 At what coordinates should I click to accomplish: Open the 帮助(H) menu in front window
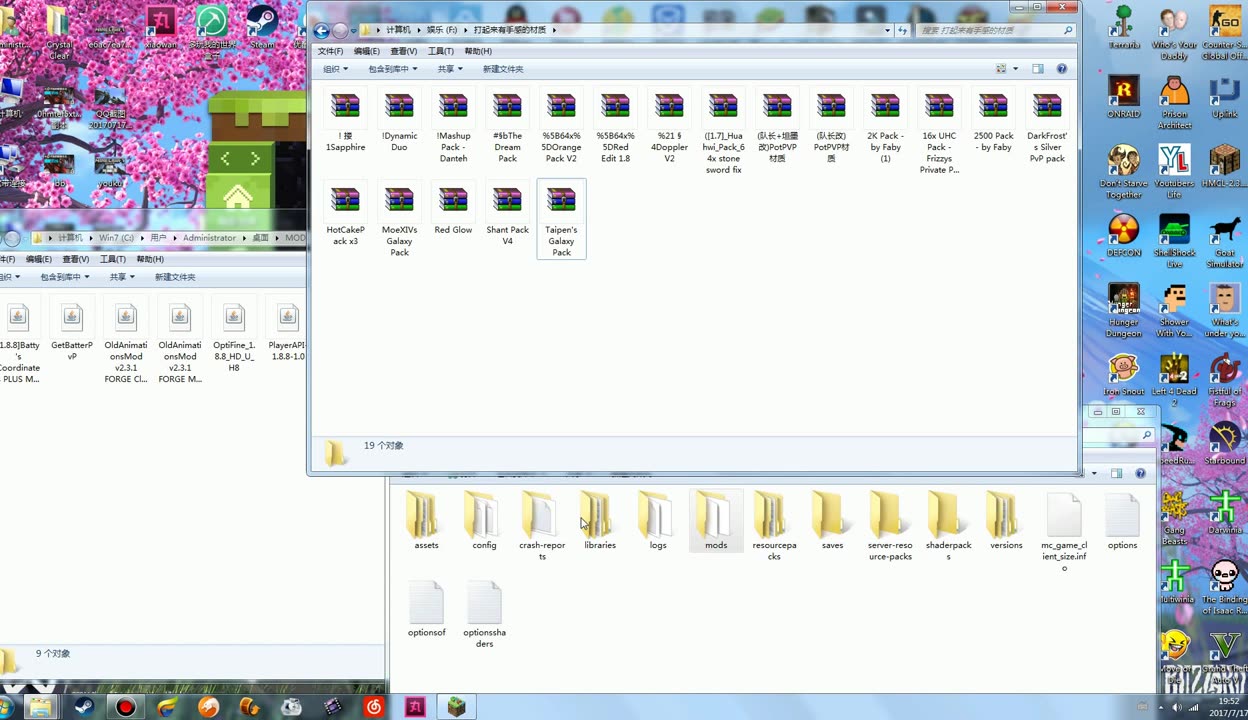pos(478,51)
